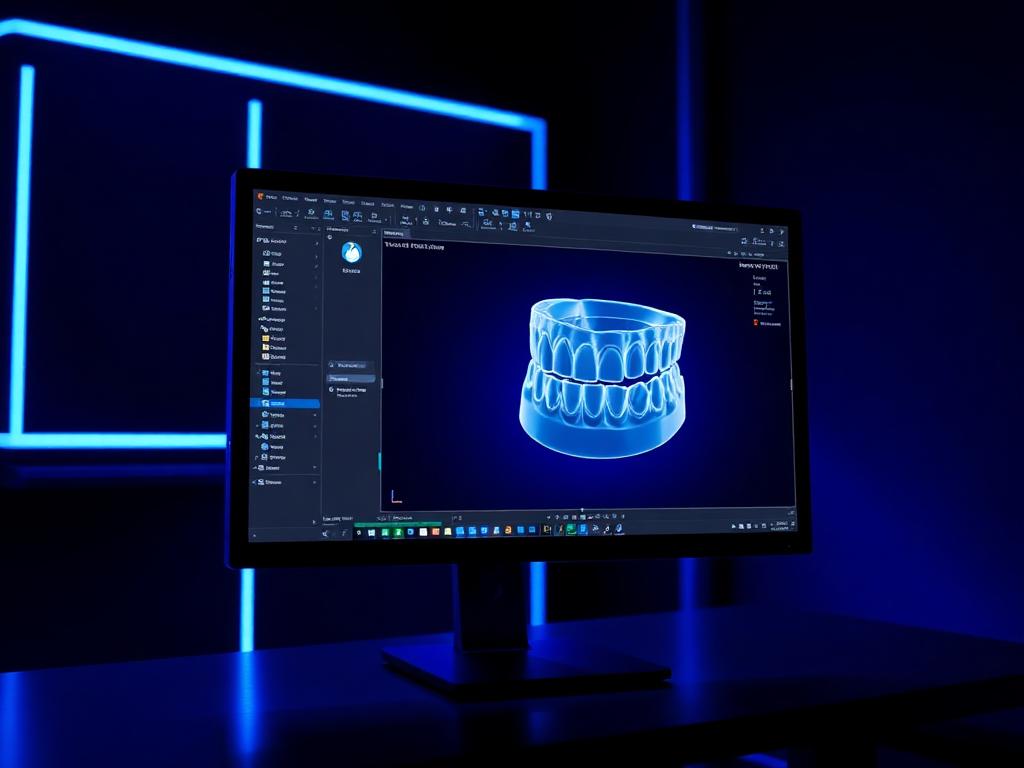
Task: Click the circular help icon in menu row
Action: point(422,208)
